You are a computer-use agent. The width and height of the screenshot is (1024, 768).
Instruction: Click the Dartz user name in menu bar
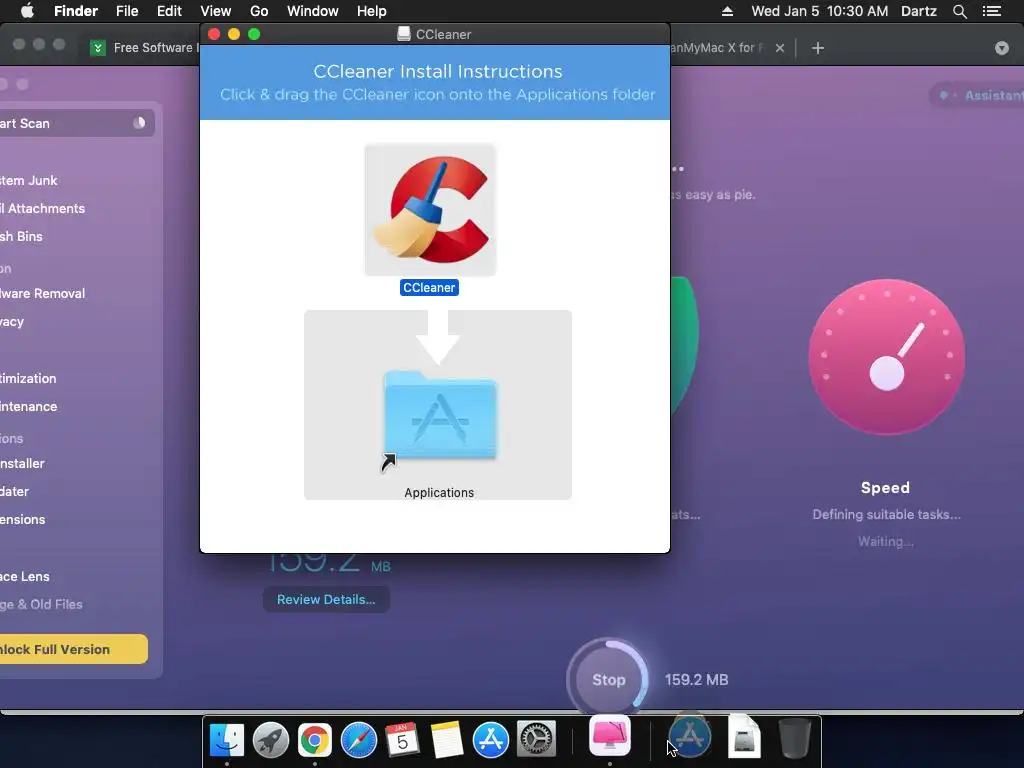[x=919, y=11]
